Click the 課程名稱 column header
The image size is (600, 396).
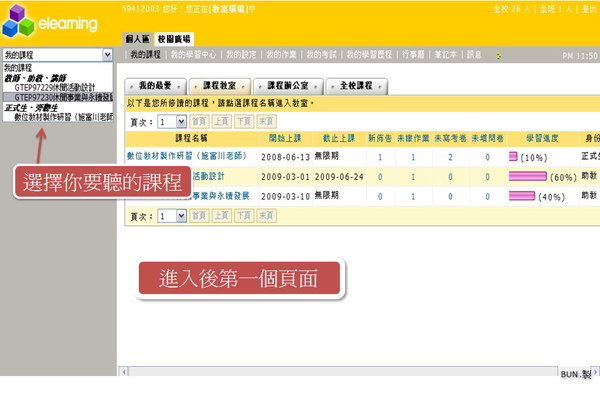click(191, 138)
